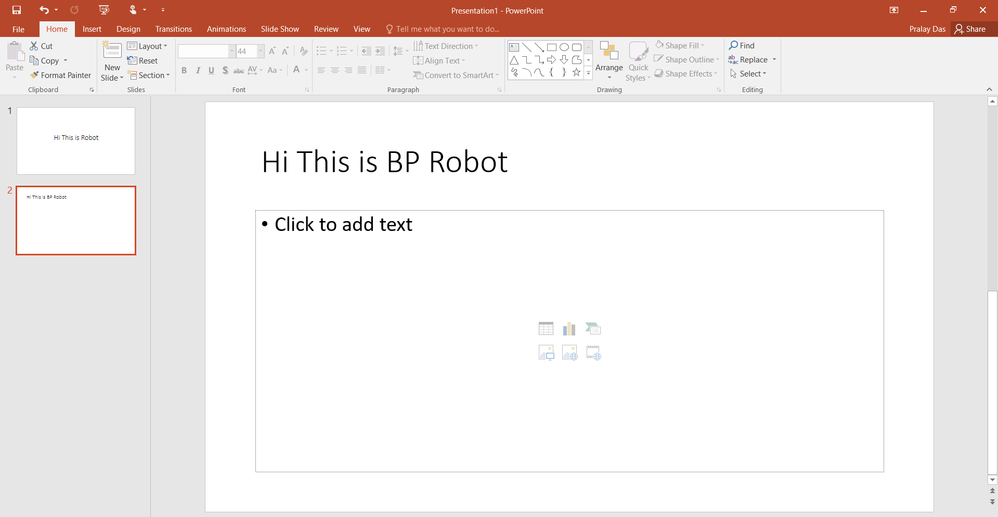
Task: Switch to the Insert tab
Action: click(x=92, y=29)
